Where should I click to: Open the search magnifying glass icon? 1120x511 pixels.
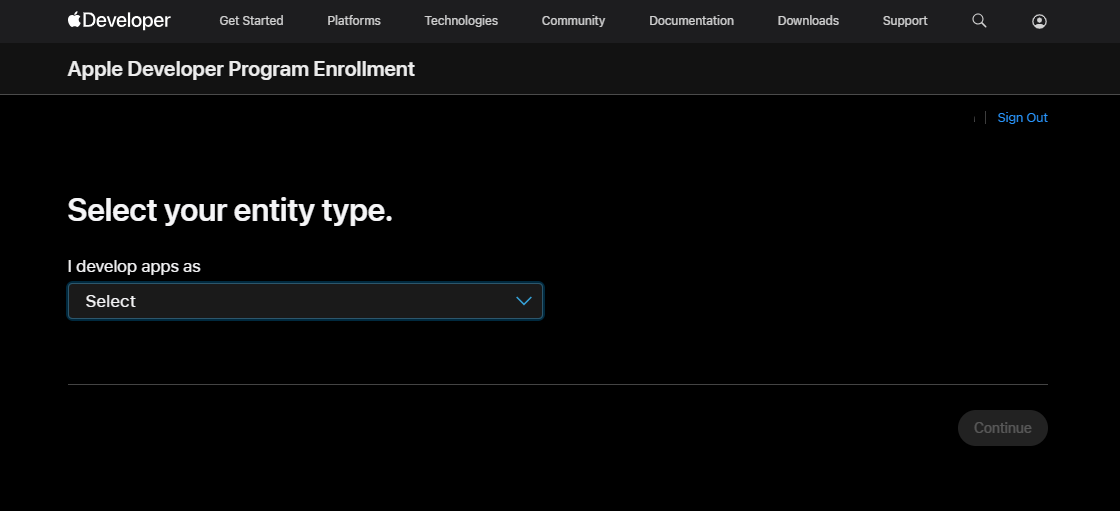tap(979, 21)
